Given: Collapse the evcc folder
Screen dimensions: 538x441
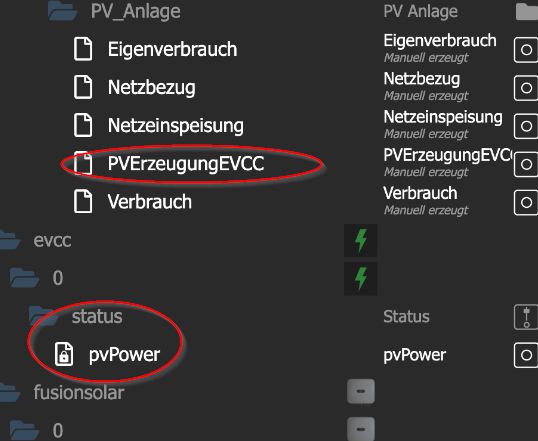Looking at the screenshot, I should tap(9, 240).
